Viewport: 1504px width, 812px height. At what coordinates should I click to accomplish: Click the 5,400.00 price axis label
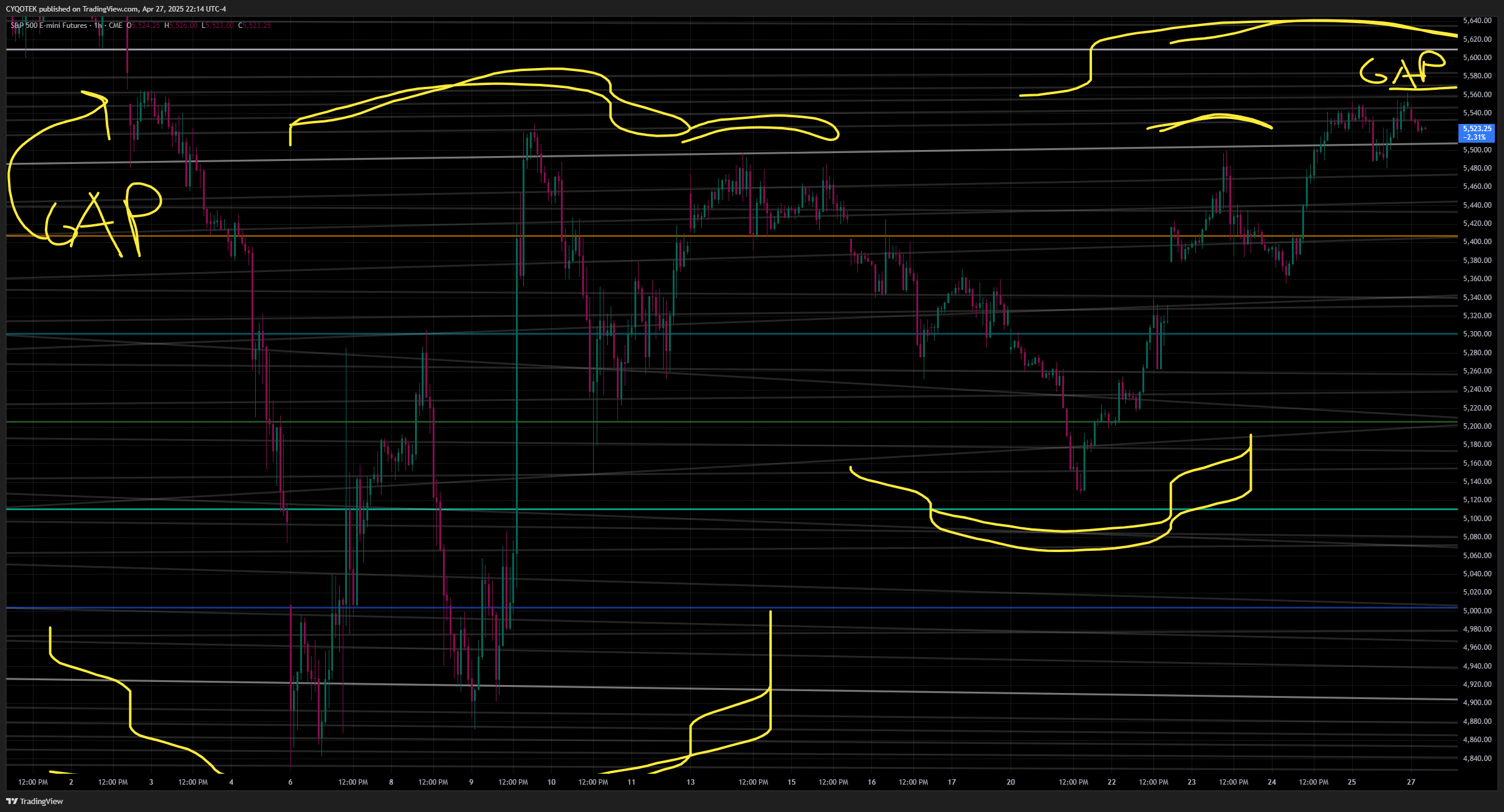point(1477,242)
